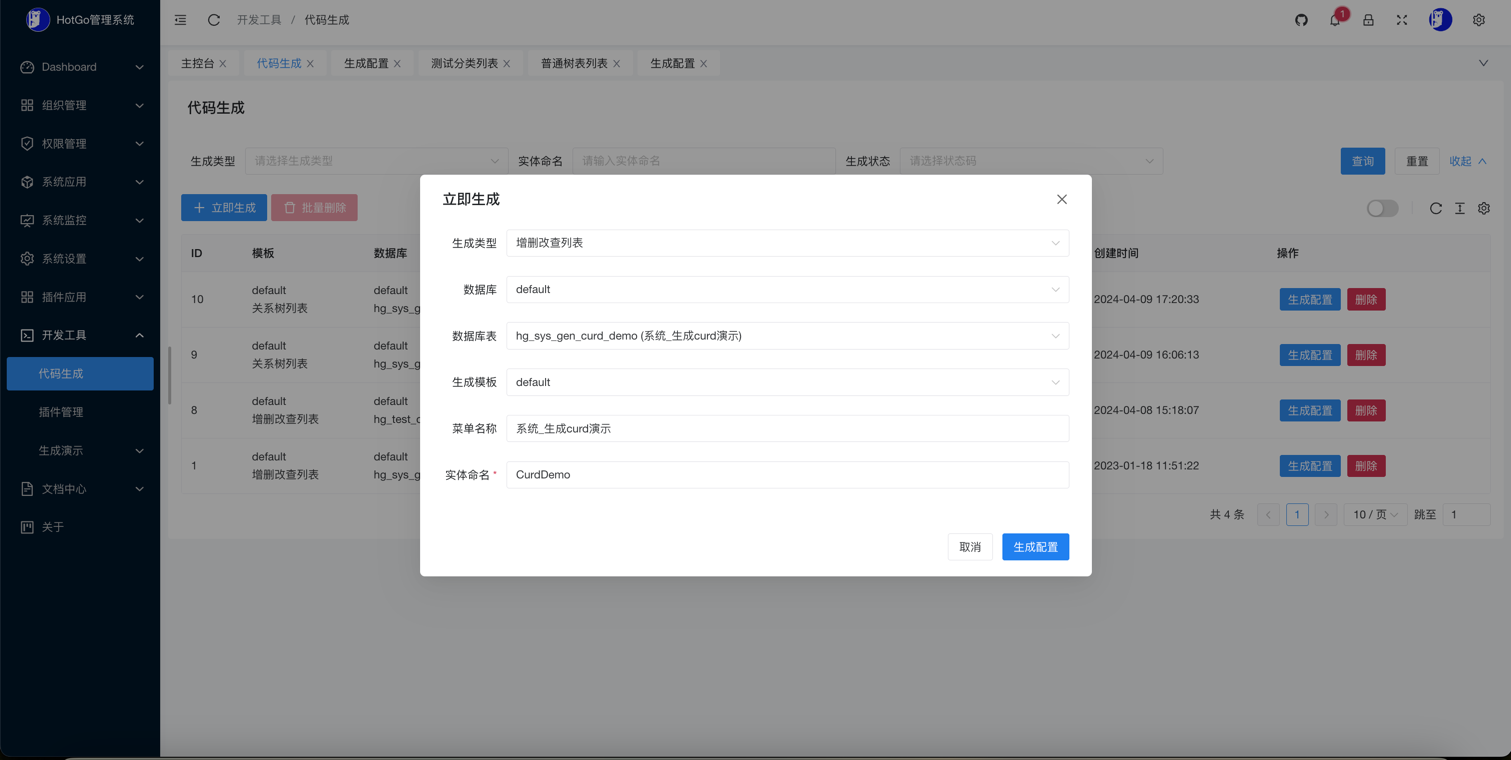Switch to the 测试分类列表 tab
Image resolution: width=1511 pixels, height=760 pixels.
click(464, 63)
